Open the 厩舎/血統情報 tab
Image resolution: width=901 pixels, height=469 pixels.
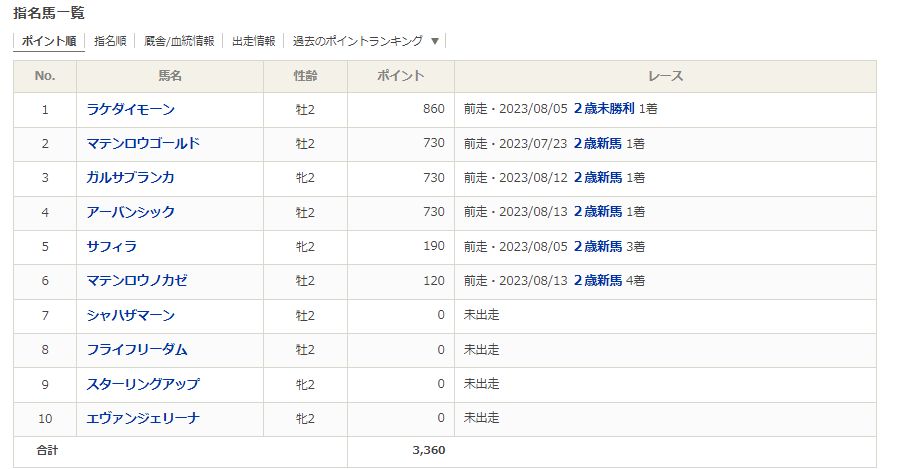179,41
